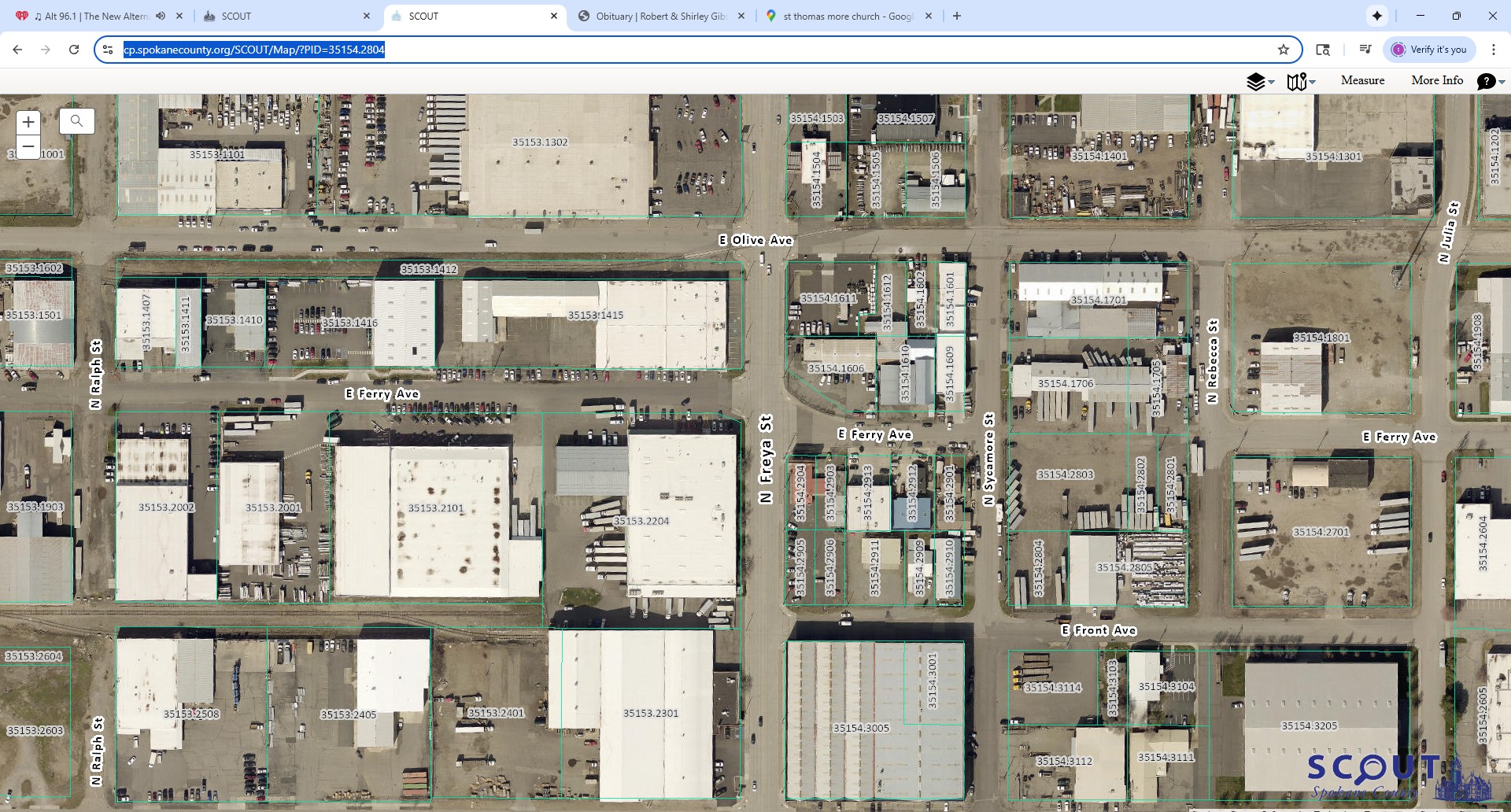Expand the help dropdown arrow

[1502, 83]
